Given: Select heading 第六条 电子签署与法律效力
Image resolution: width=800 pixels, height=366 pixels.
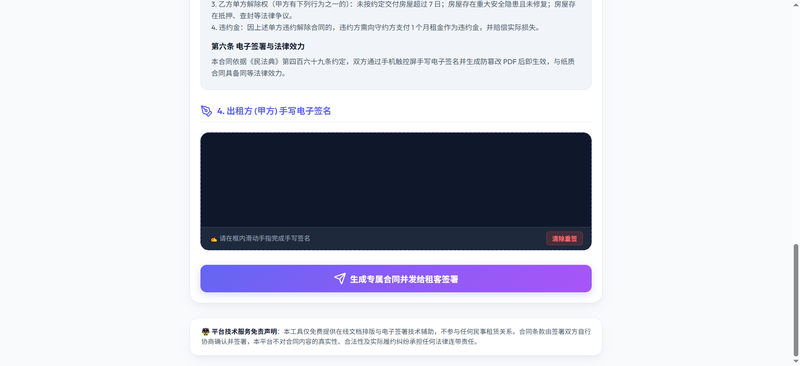Looking at the screenshot, I should (258, 46).
